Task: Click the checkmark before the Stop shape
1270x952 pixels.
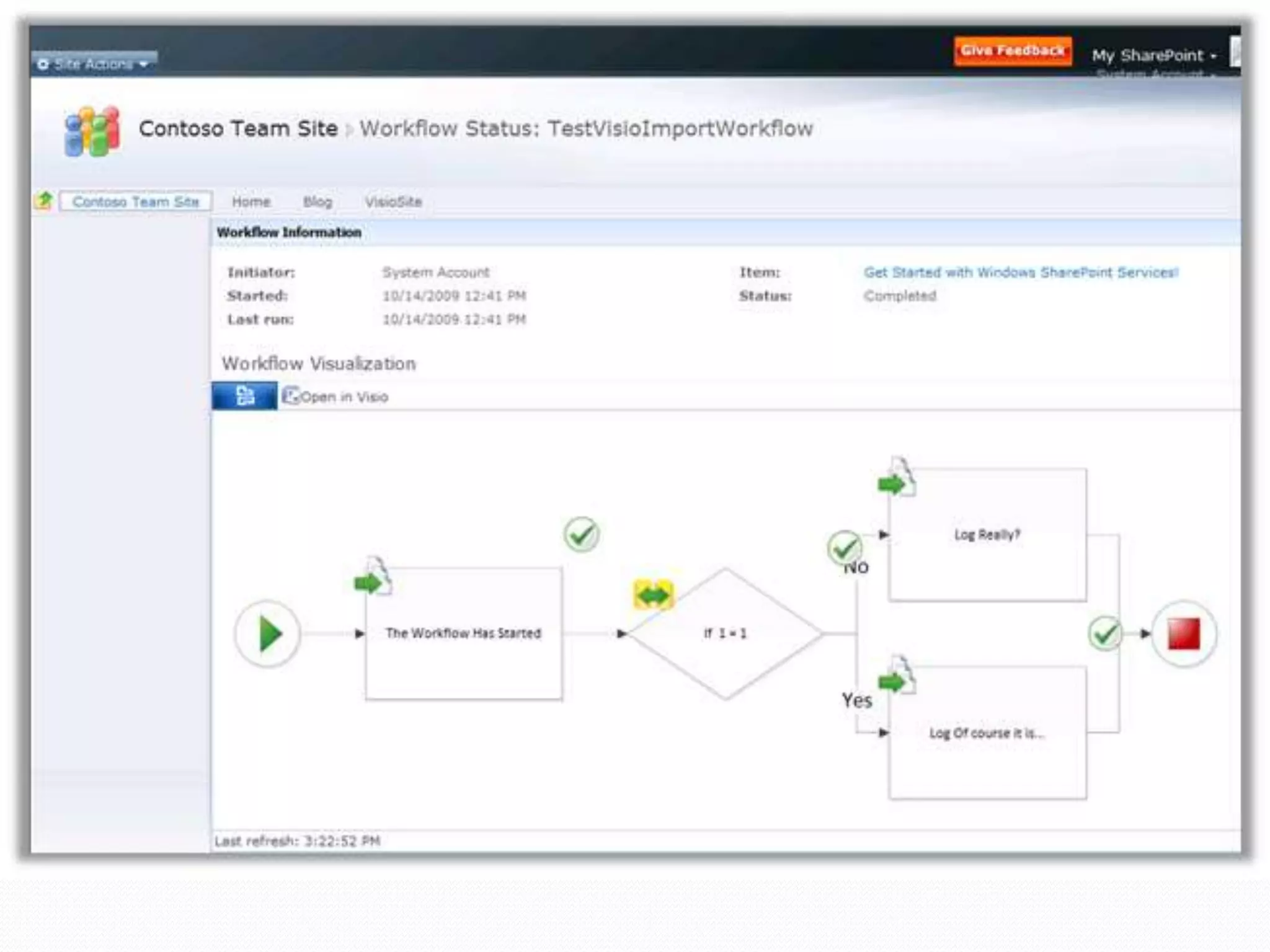Action: (x=1104, y=633)
